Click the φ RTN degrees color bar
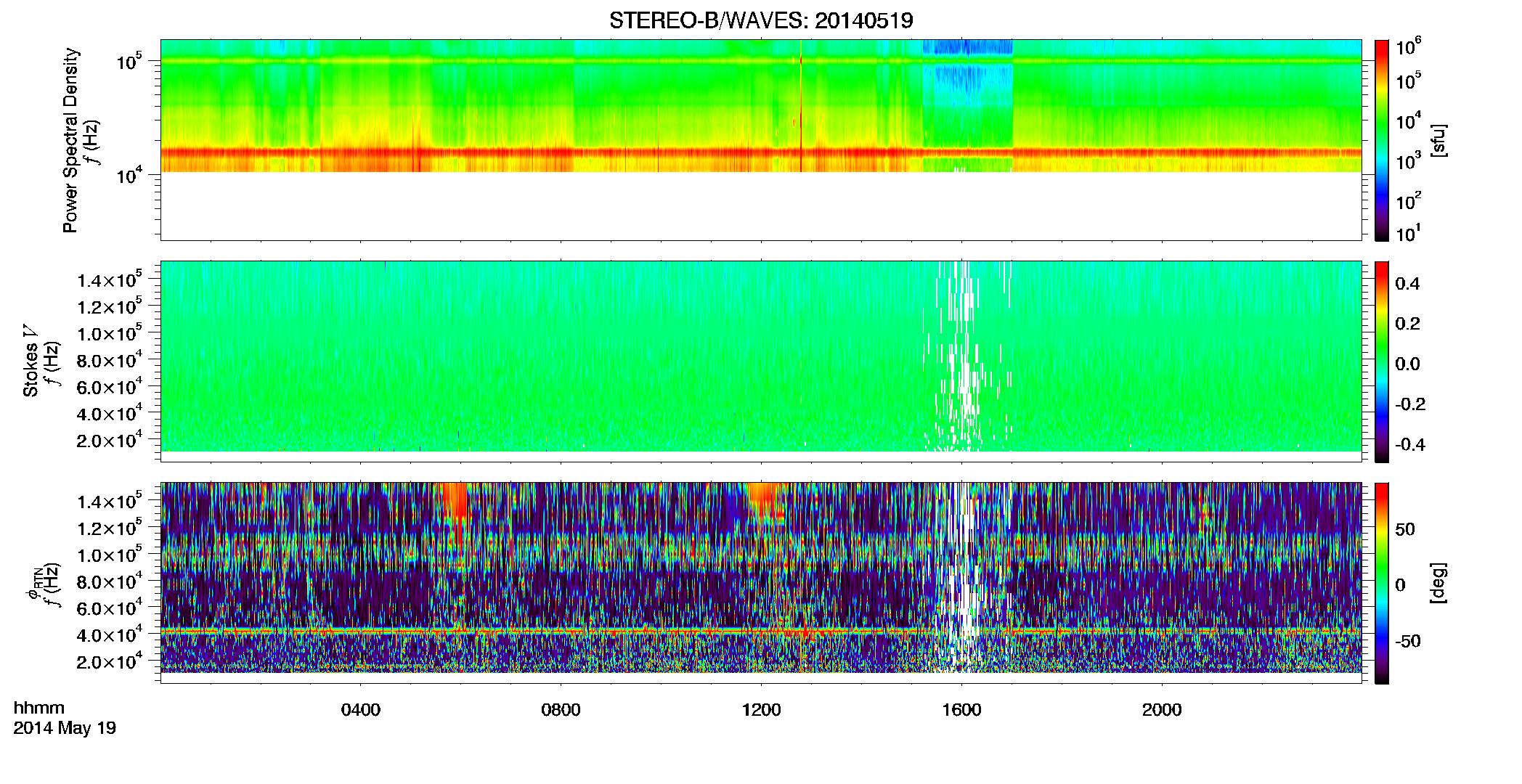Viewport: 1522px width, 784px height. [1382, 583]
